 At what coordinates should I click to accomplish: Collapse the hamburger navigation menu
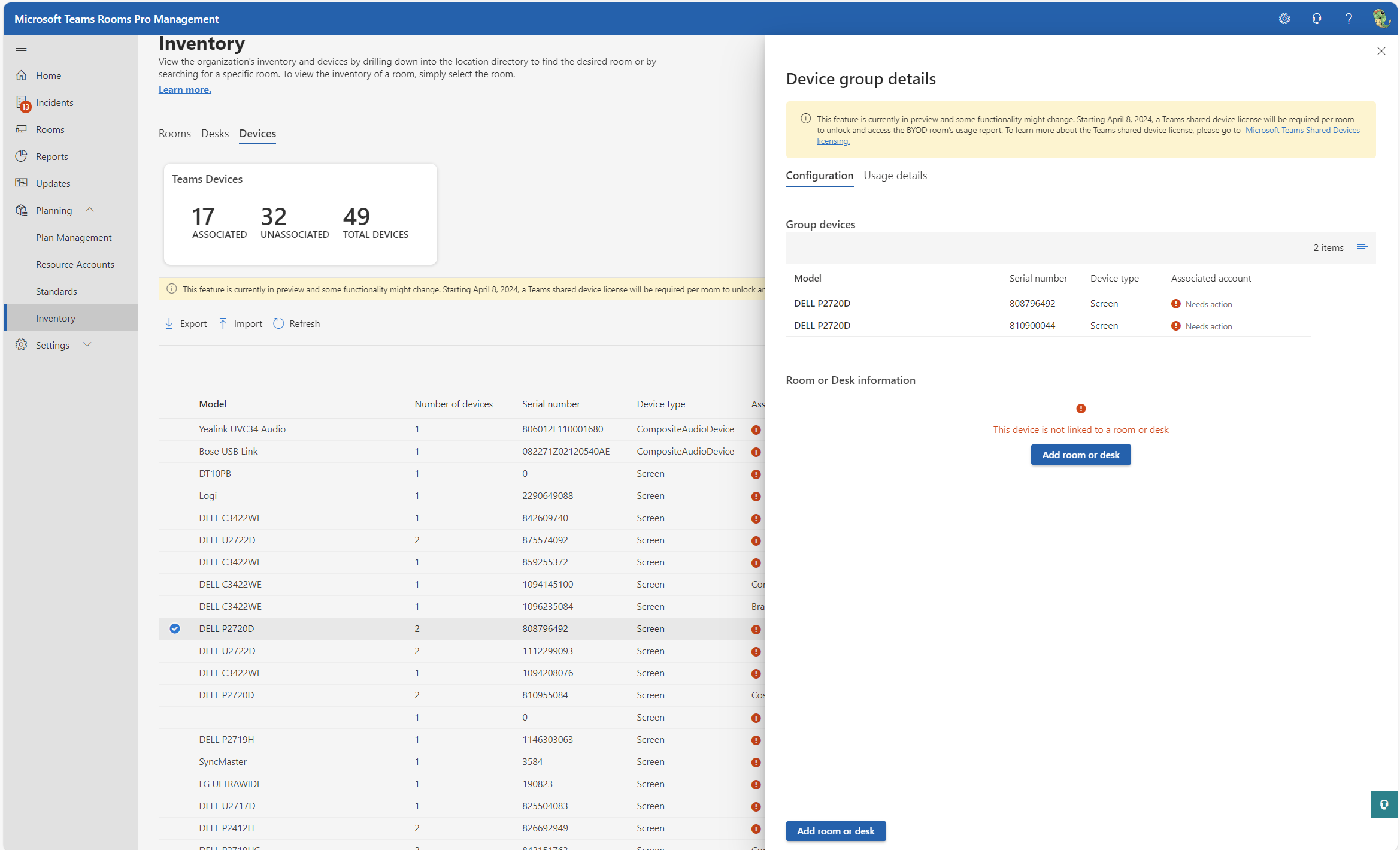21,48
